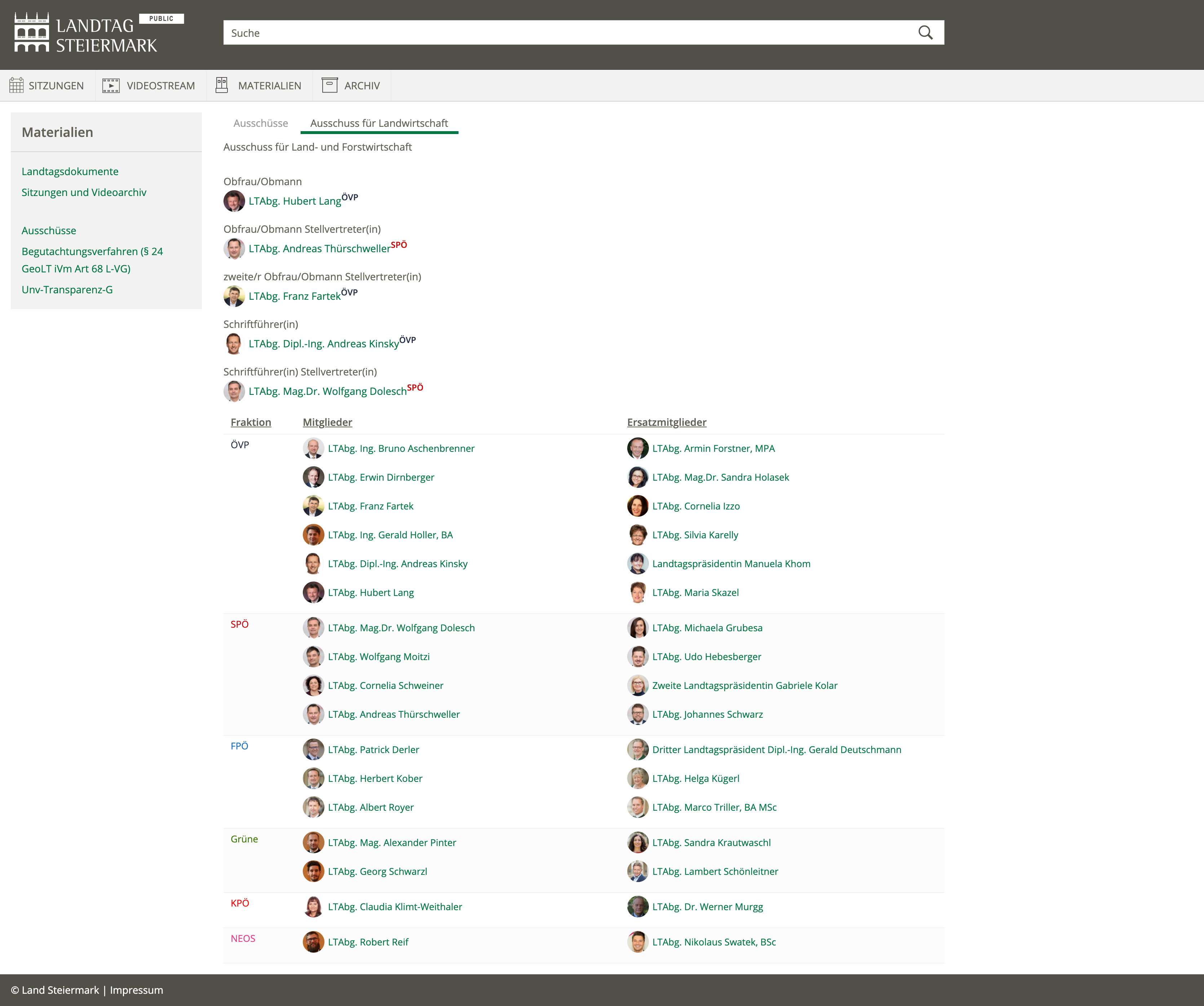Screen dimensions: 1204x1006
Task: Open the Videostream menu item
Action: tap(151, 85)
